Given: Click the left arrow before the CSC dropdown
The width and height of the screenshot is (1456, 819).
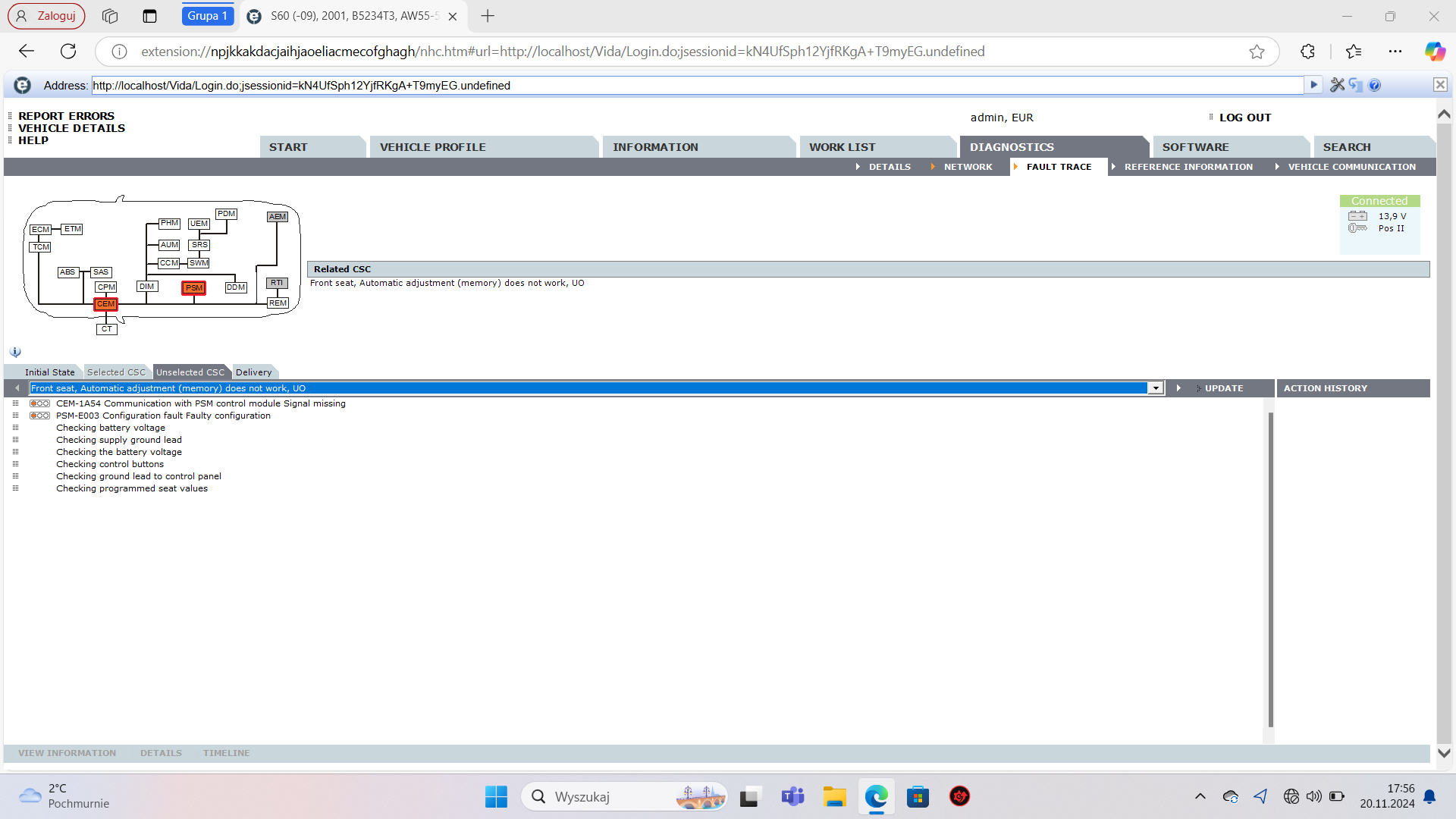Looking at the screenshot, I should tap(17, 388).
